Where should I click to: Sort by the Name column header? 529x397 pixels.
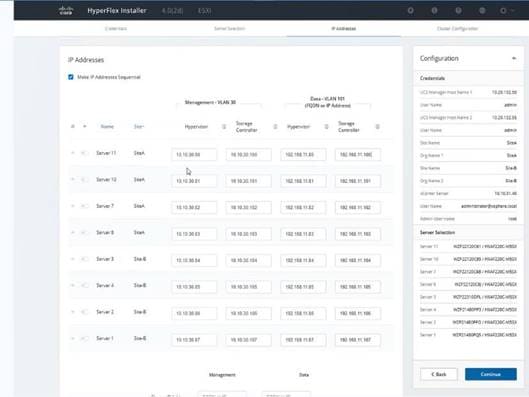coord(107,126)
